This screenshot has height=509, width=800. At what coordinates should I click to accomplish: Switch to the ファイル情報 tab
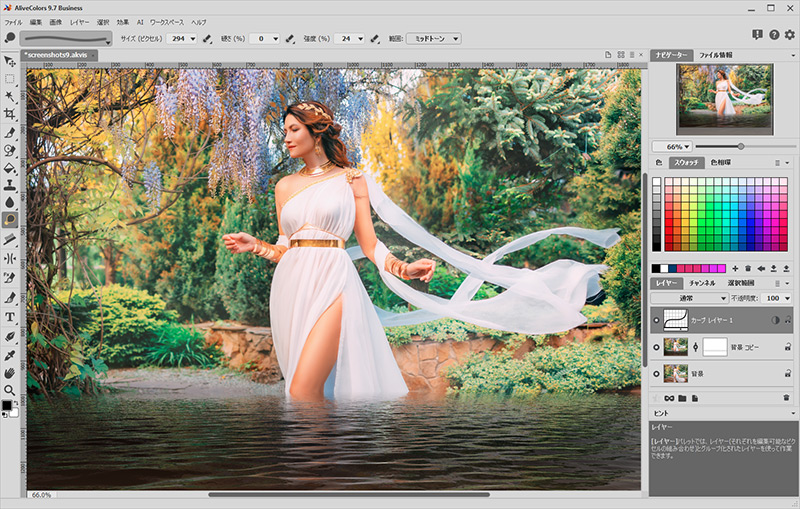coord(715,55)
